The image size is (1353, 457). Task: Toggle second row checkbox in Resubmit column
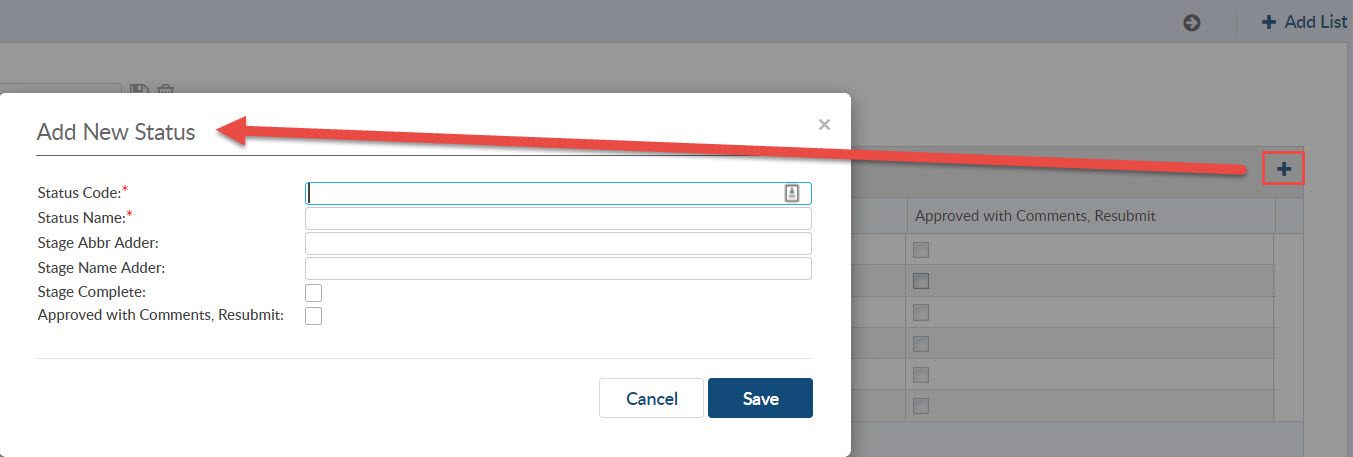921,281
